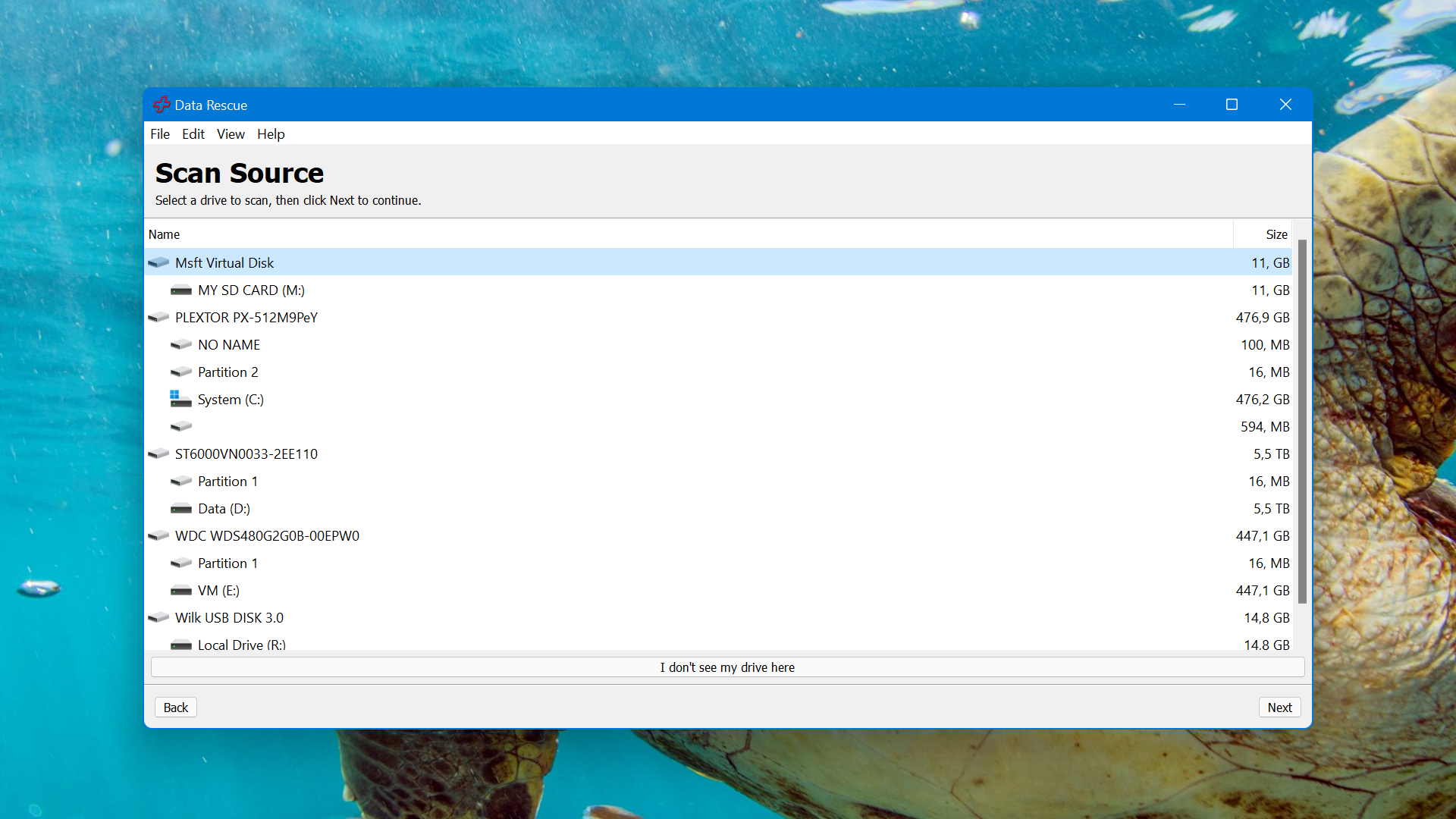1456x819 pixels.
Task: Click the VM (E:) volume icon
Action: [181, 590]
